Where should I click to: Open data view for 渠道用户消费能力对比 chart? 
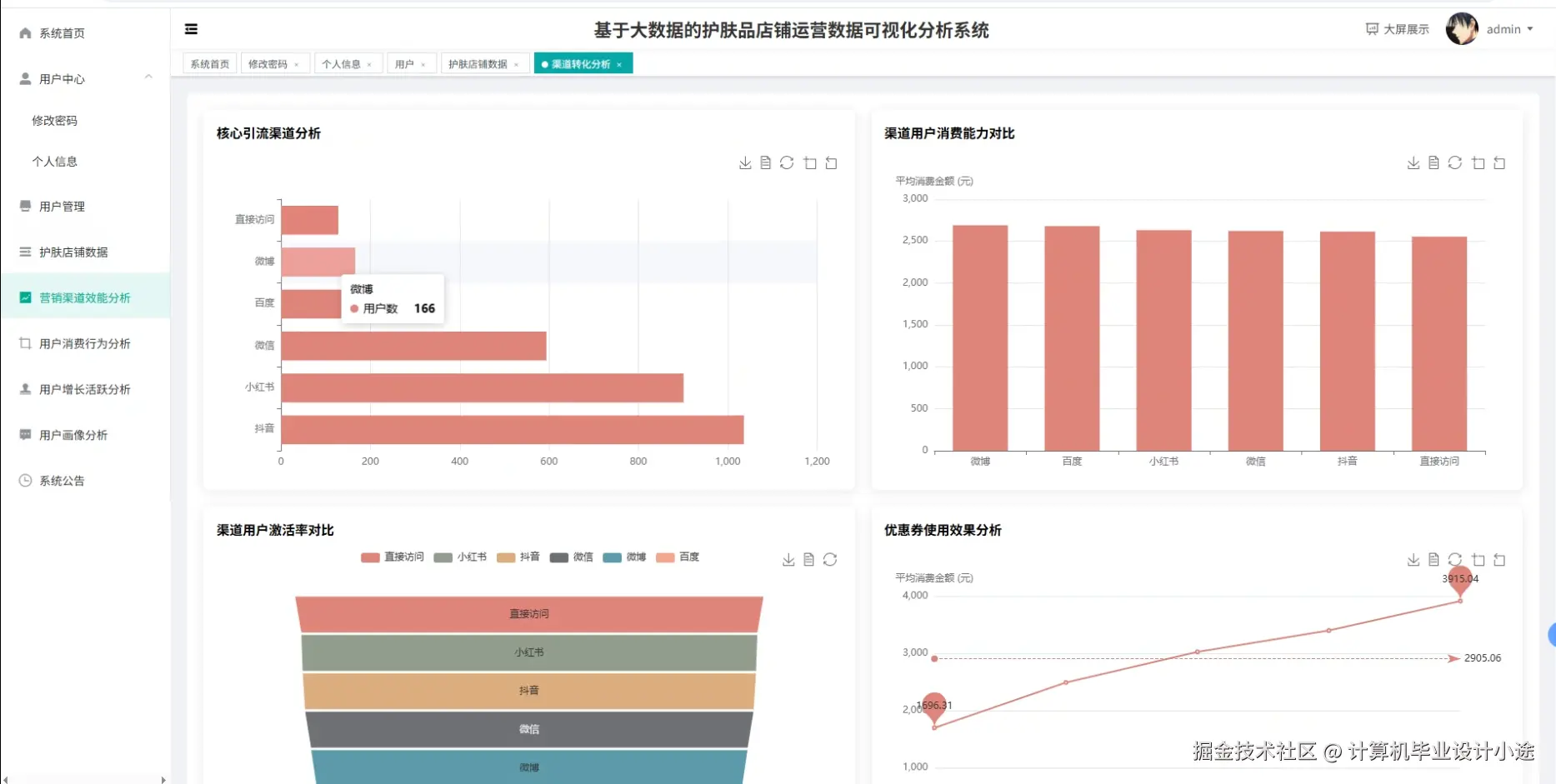coord(1433,163)
